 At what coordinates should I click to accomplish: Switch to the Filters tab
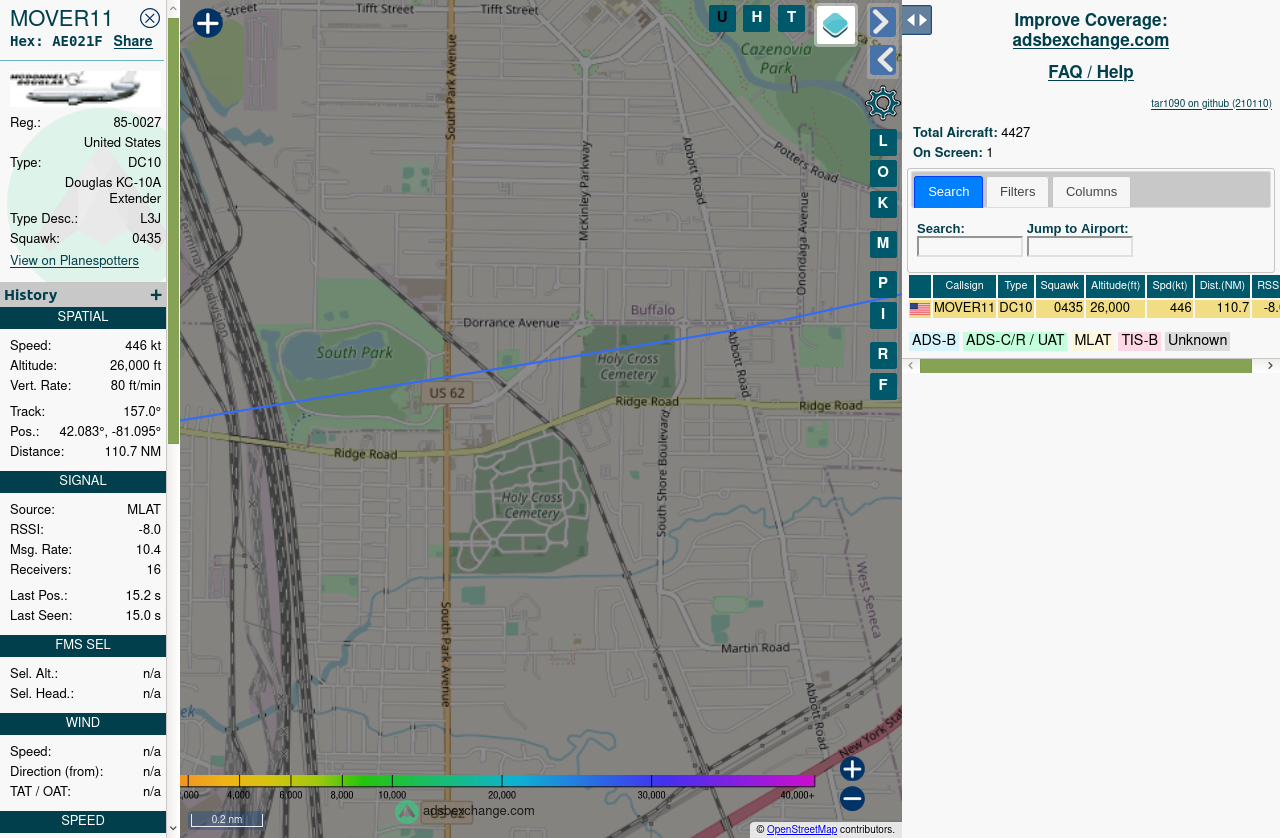(1017, 192)
